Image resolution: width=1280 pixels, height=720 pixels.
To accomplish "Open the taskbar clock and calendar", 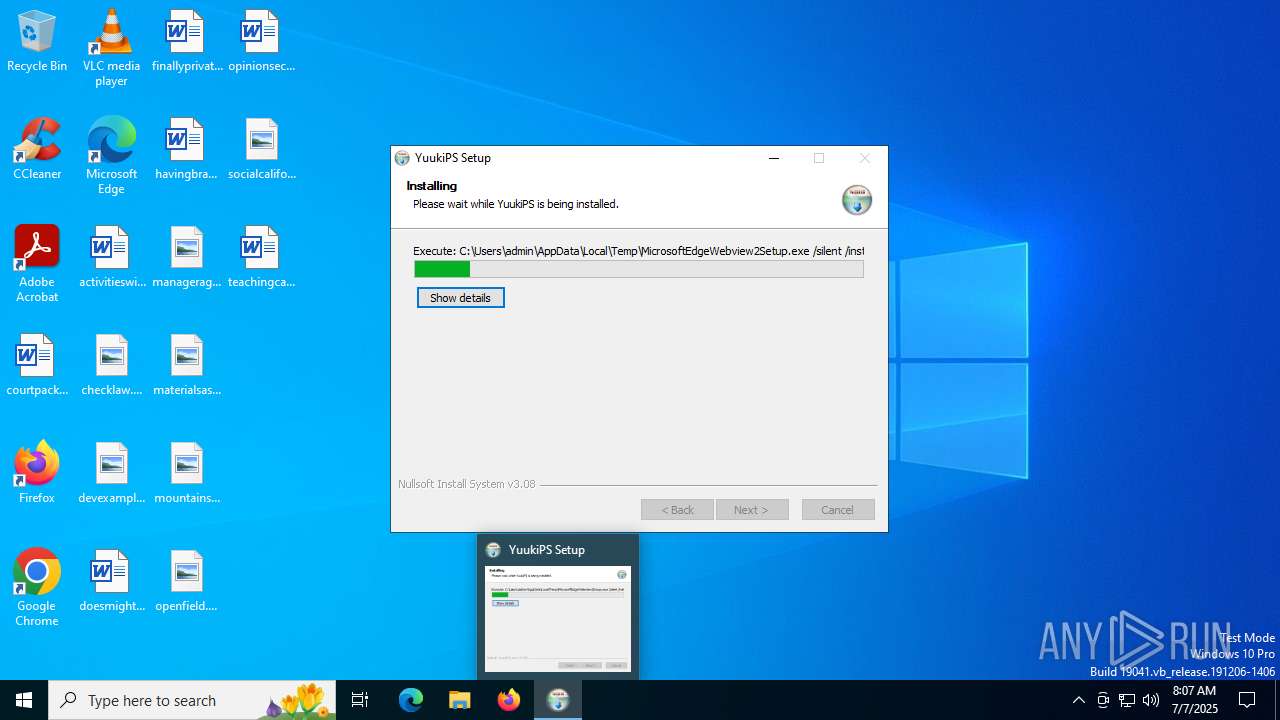I will tap(1194, 700).
